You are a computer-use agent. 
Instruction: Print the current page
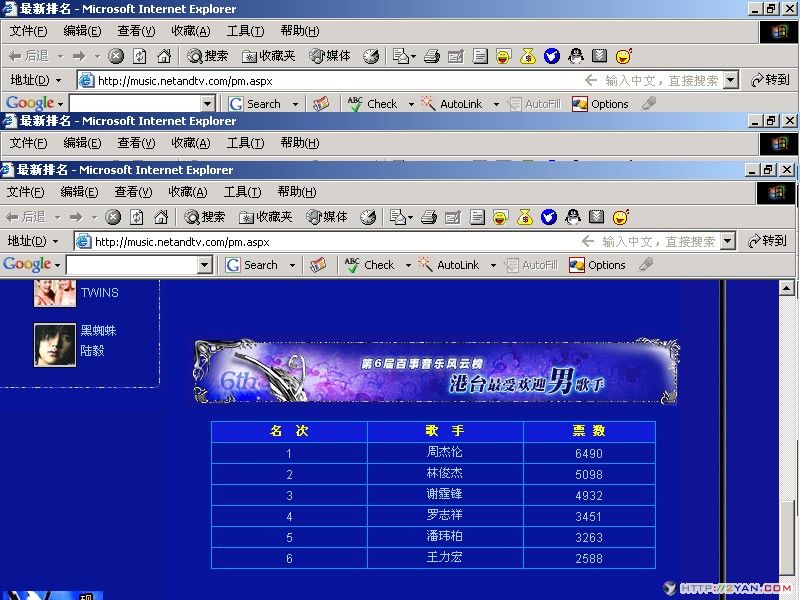coord(428,218)
